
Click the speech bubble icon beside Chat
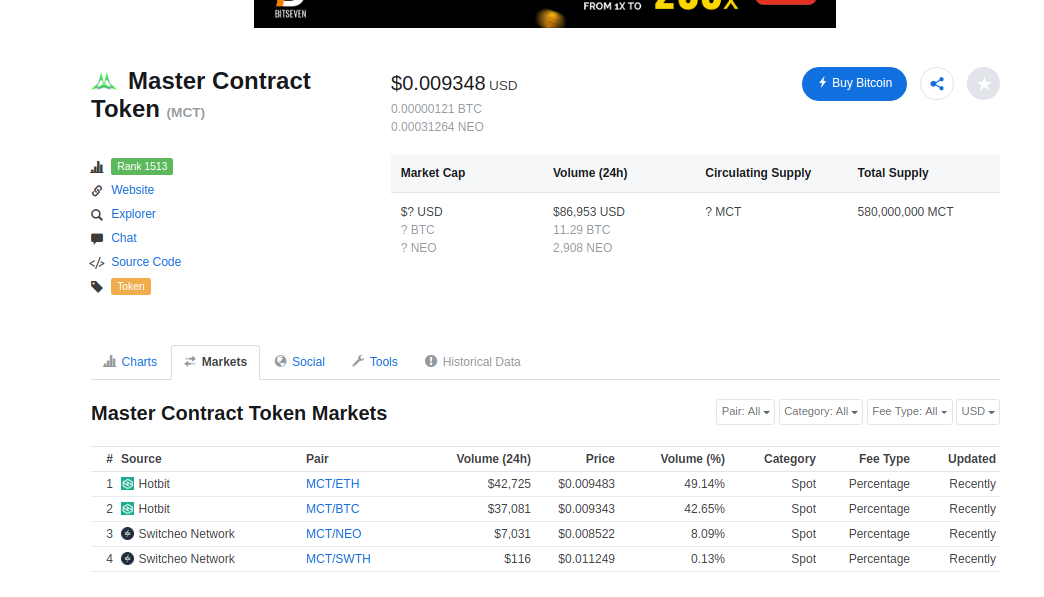pos(97,238)
